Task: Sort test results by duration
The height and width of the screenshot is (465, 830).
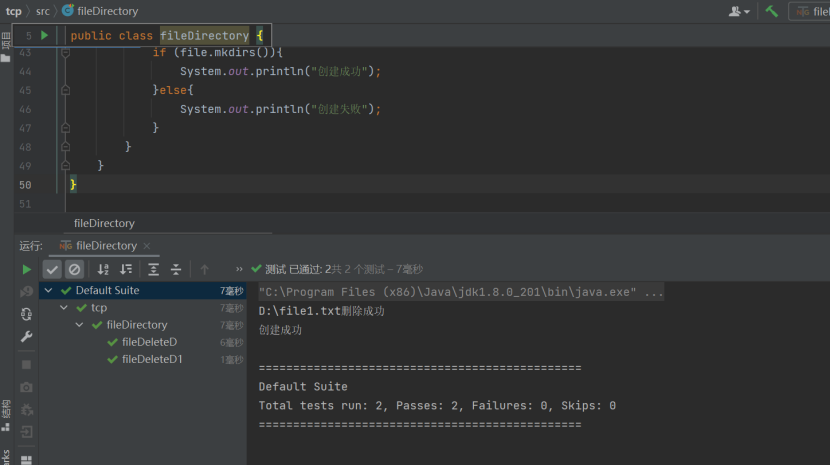Action: click(x=126, y=269)
